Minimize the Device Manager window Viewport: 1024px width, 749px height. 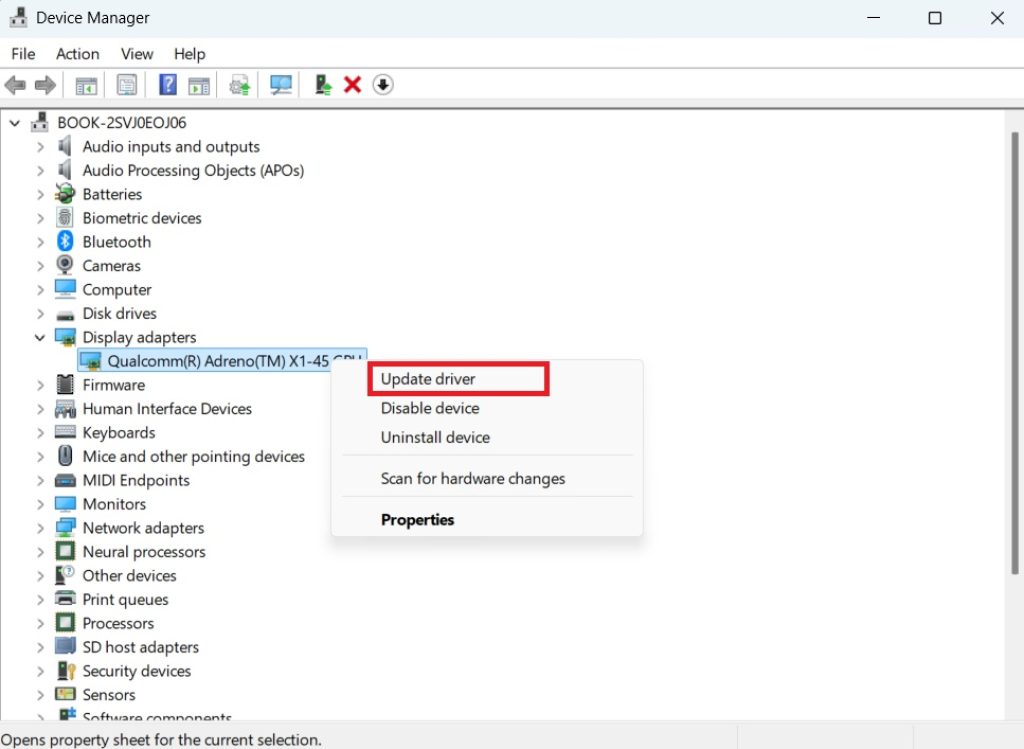(873, 18)
